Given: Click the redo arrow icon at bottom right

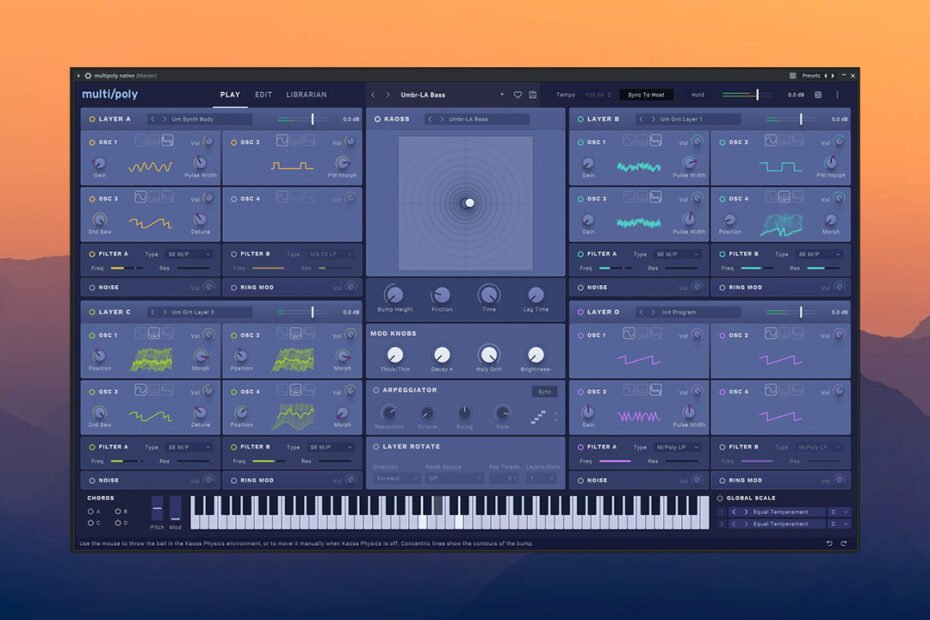Looking at the screenshot, I should point(844,543).
